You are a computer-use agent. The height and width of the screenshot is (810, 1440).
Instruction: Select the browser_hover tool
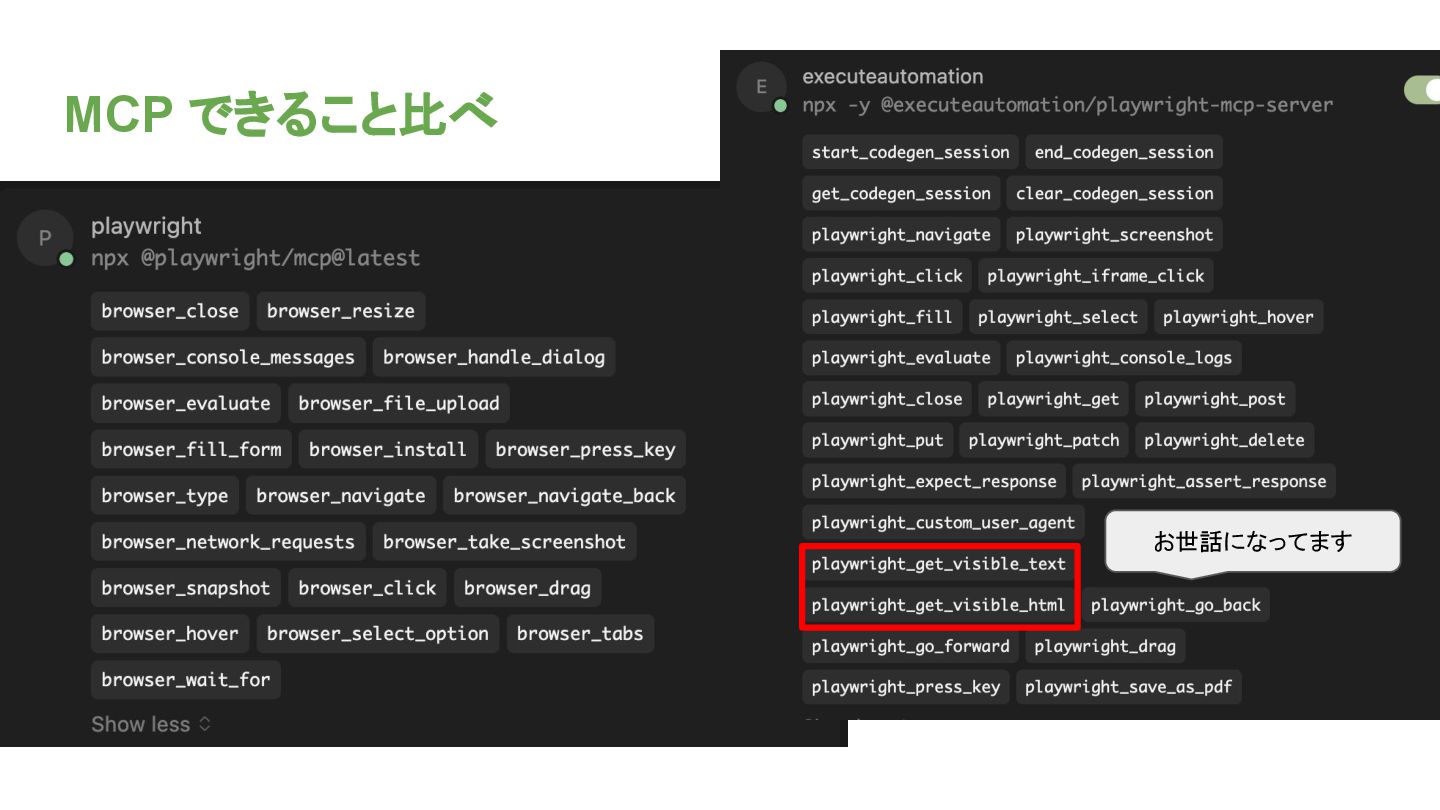pyautogui.click(x=170, y=633)
